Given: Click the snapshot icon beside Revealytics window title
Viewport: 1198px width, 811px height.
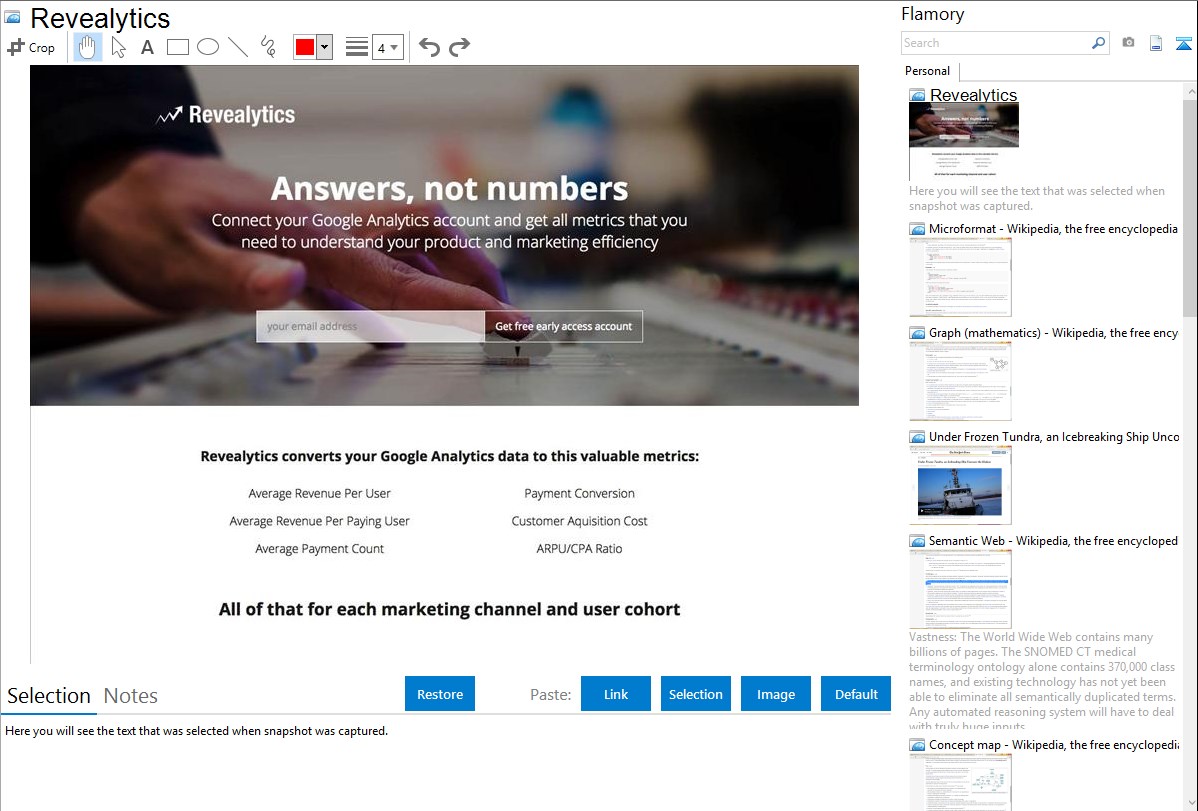Looking at the screenshot, I should [12, 17].
